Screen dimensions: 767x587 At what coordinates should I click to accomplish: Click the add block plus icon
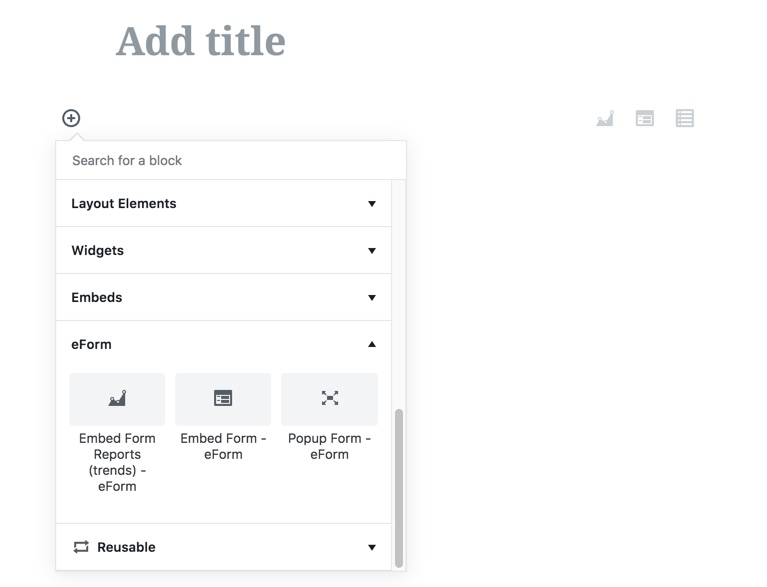(x=71, y=118)
